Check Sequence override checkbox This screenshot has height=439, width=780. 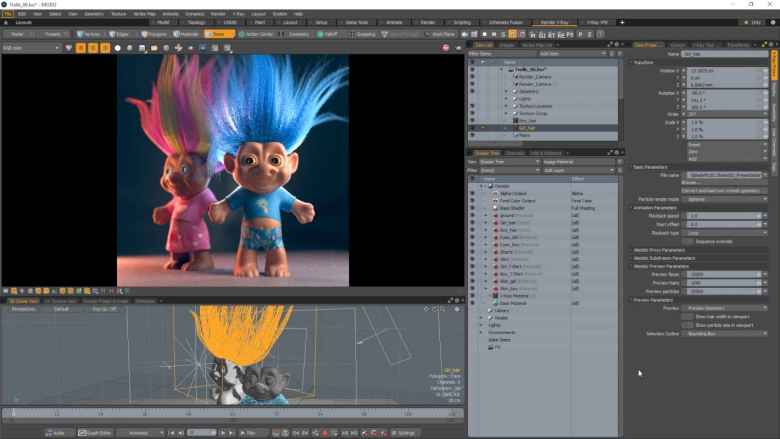coord(687,241)
